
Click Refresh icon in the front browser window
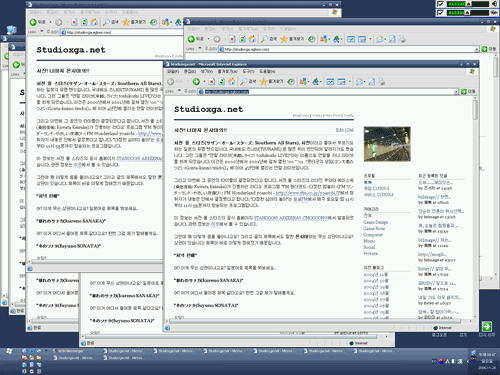coord(221,82)
